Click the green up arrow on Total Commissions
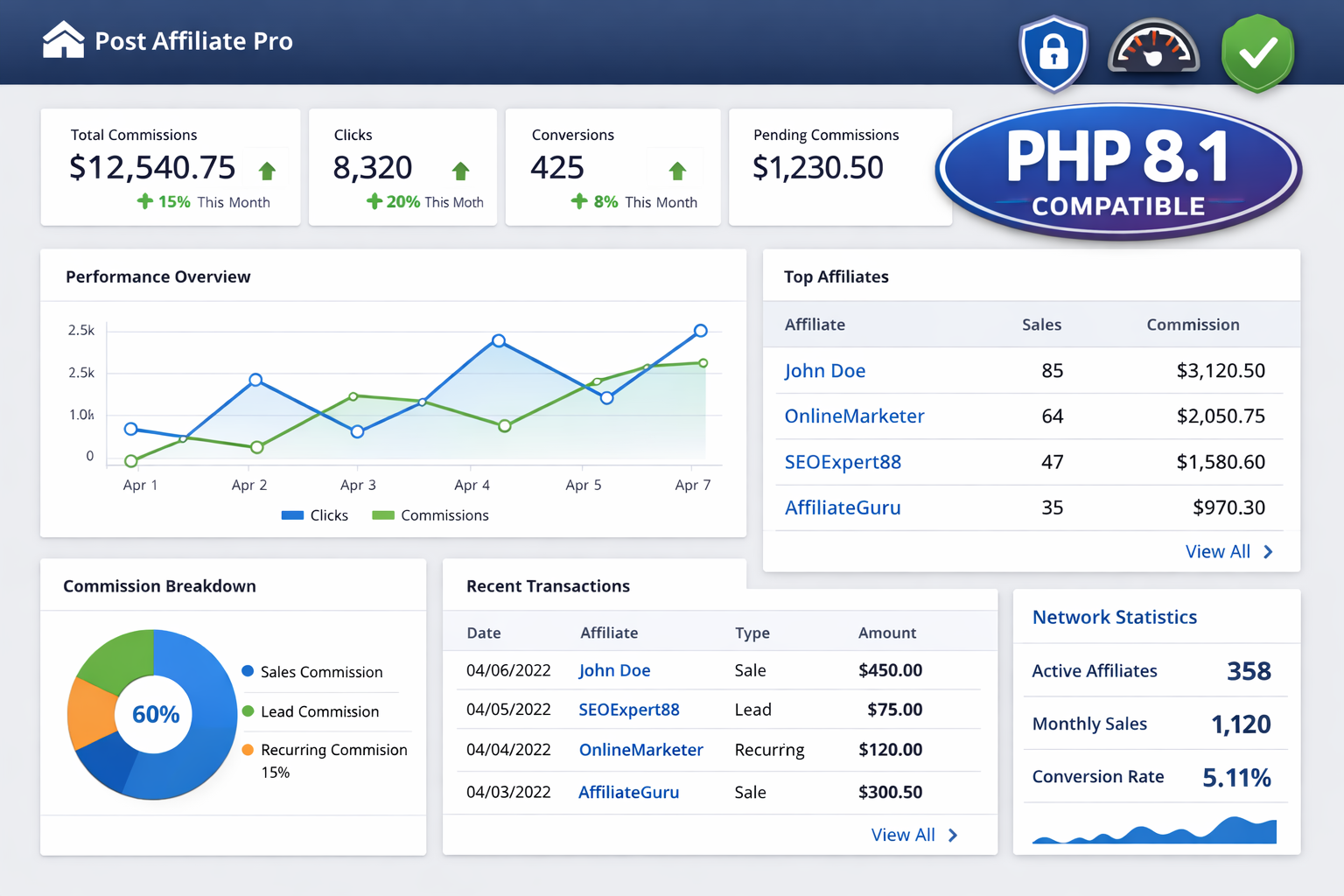Image resolution: width=1344 pixels, height=896 pixels. pos(267,171)
